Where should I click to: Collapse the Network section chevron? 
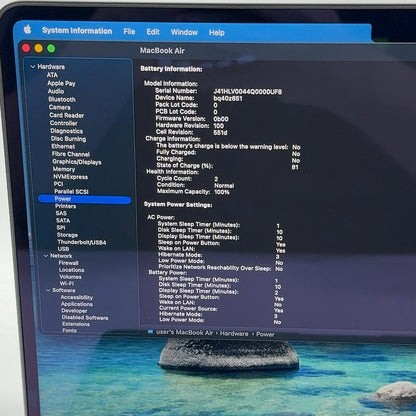46,256
